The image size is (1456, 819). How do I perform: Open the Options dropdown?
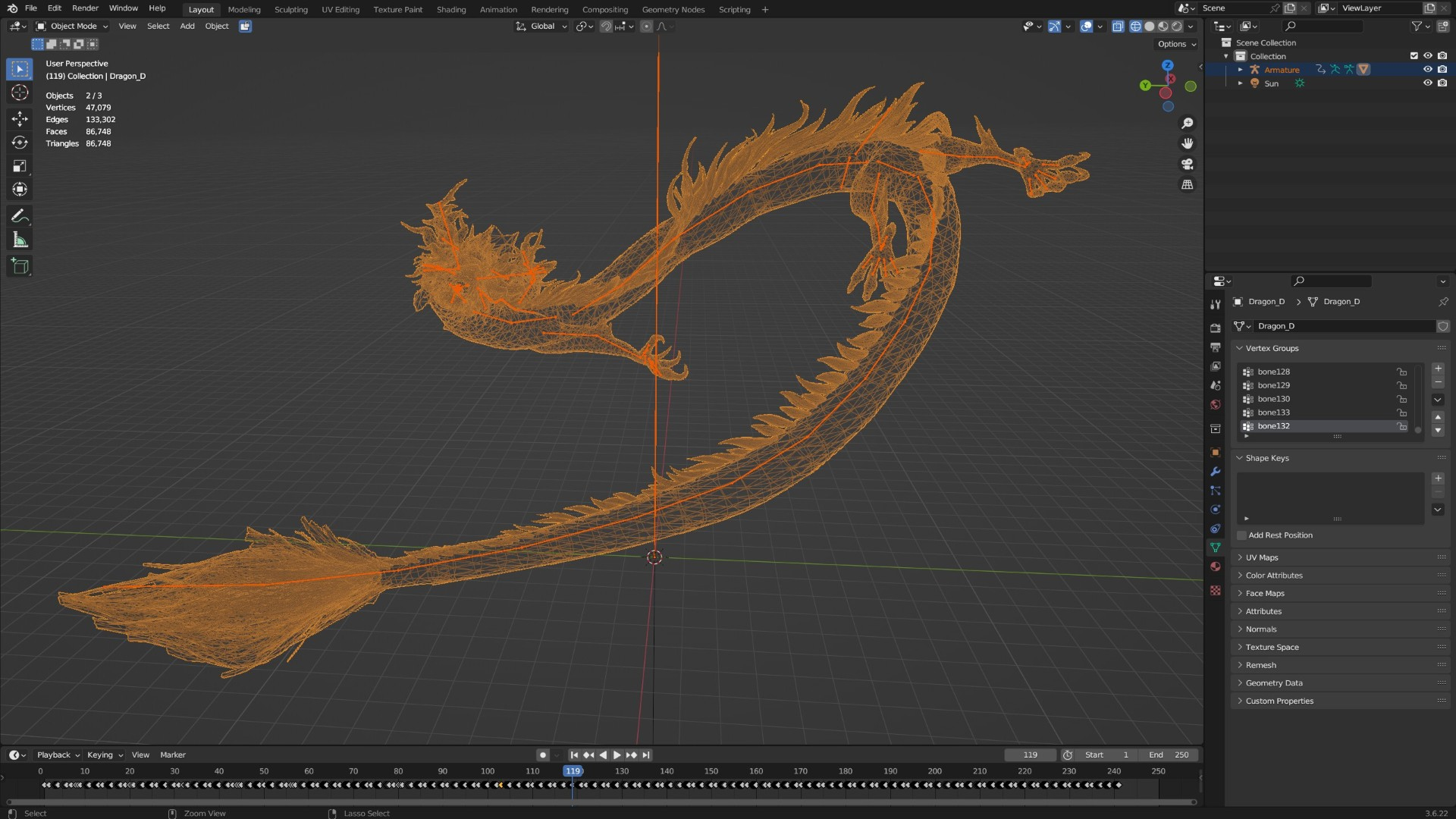click(x=1176, y=44)
